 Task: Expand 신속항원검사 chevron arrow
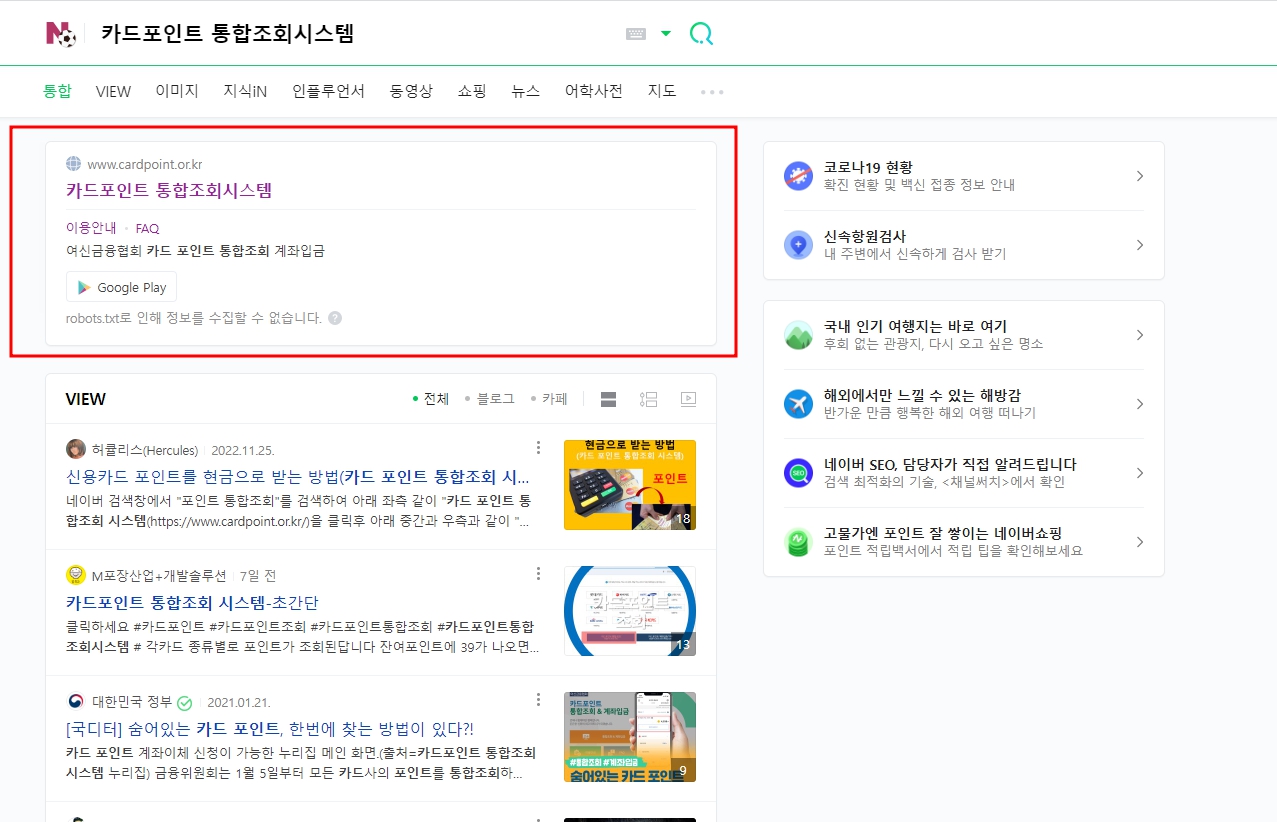(x=1139, y=245)
